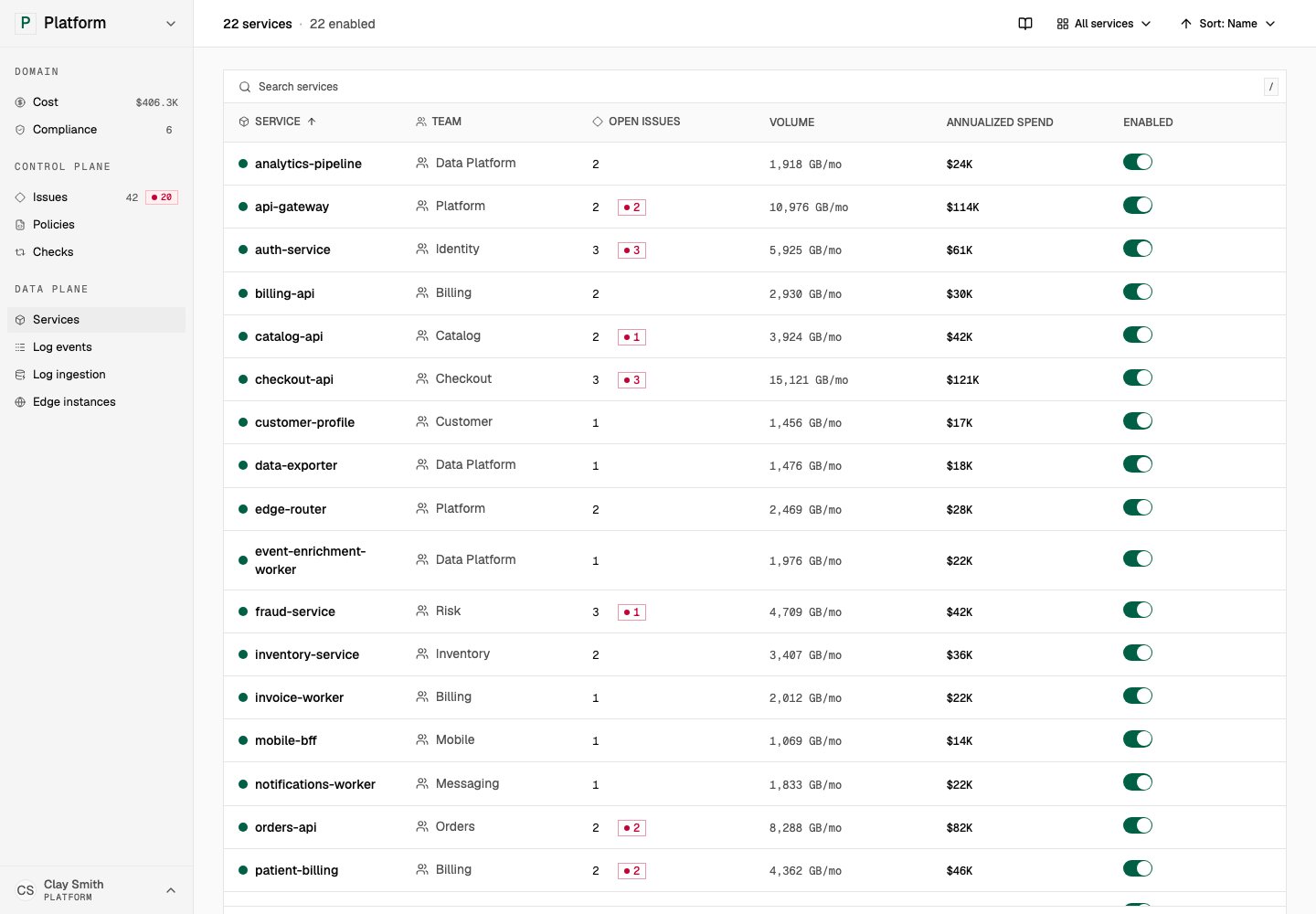This screenshot has height=914, width=1316.
Task: Click the Edge instances globe icon
Action: click(x=20, y=402)
